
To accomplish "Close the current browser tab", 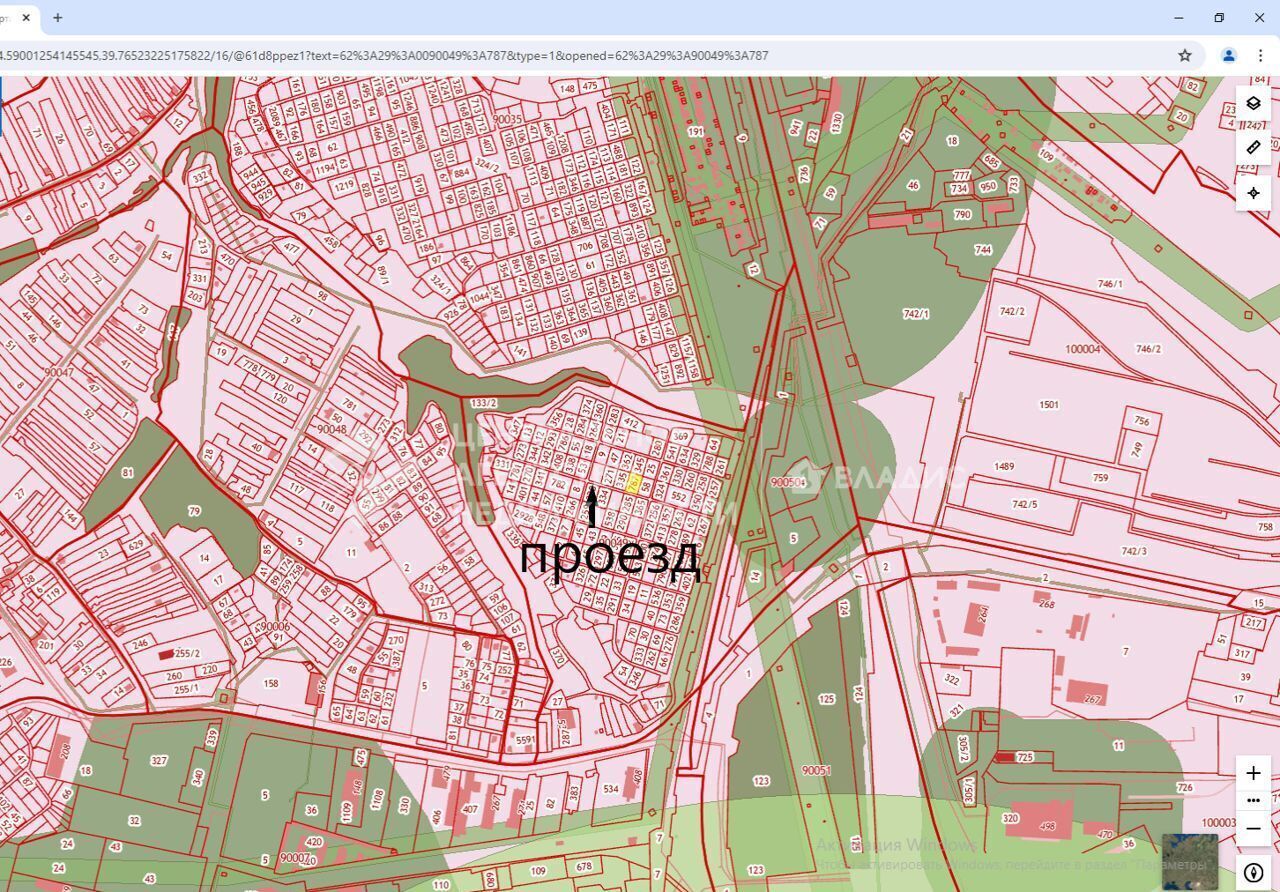I will 27,17.
